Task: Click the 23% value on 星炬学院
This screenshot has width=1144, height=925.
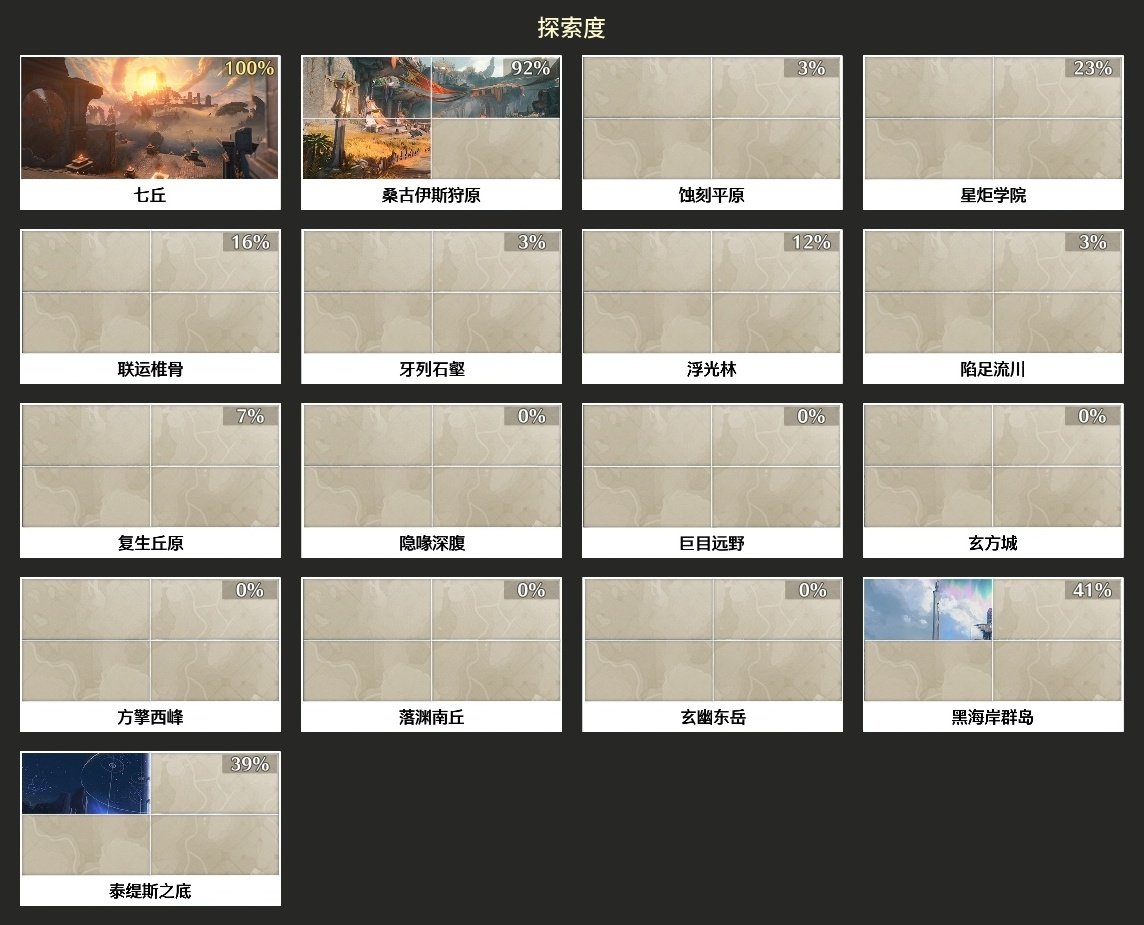Action: tap(1092, 68)
